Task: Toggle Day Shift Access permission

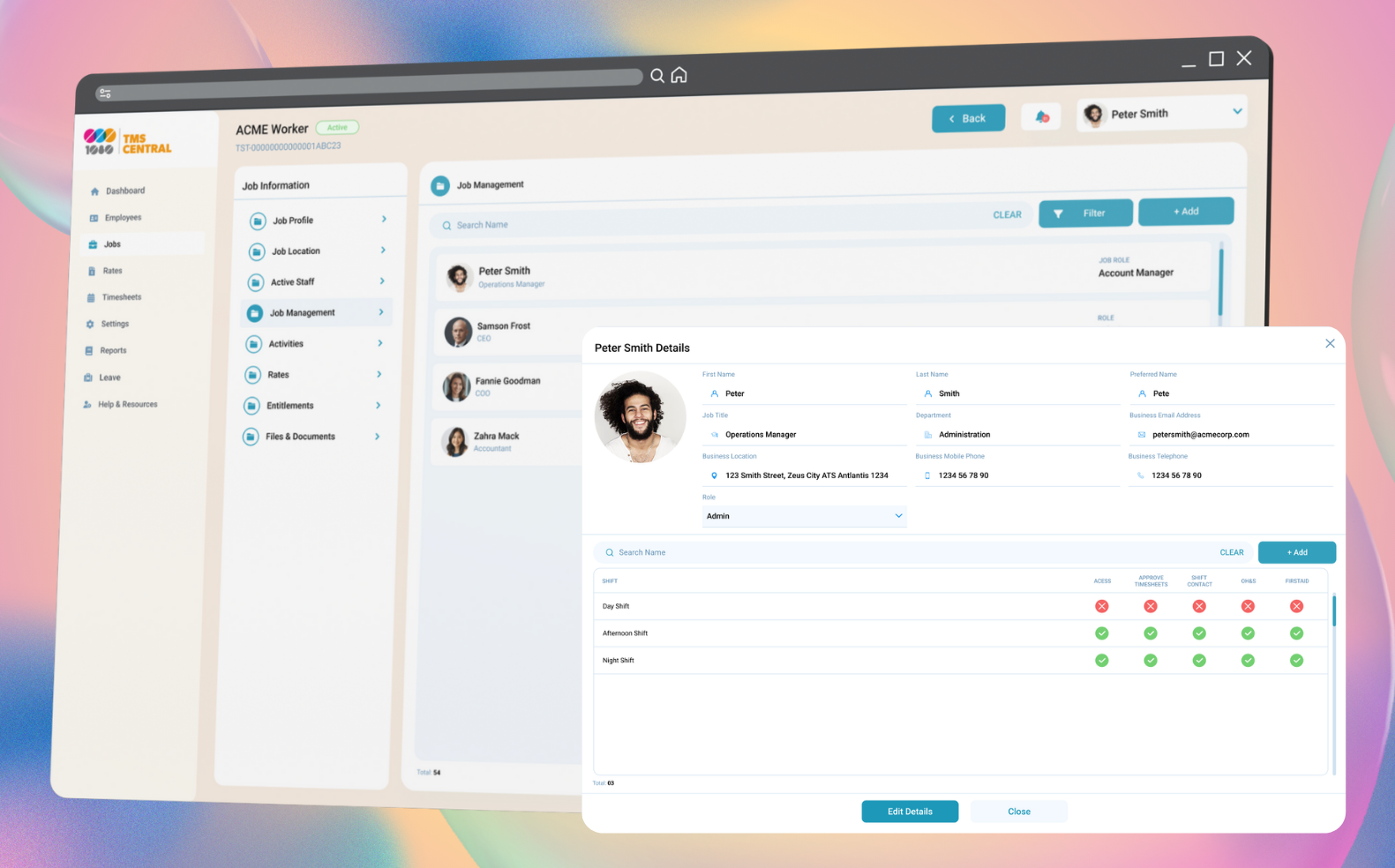Action: 1101,606
